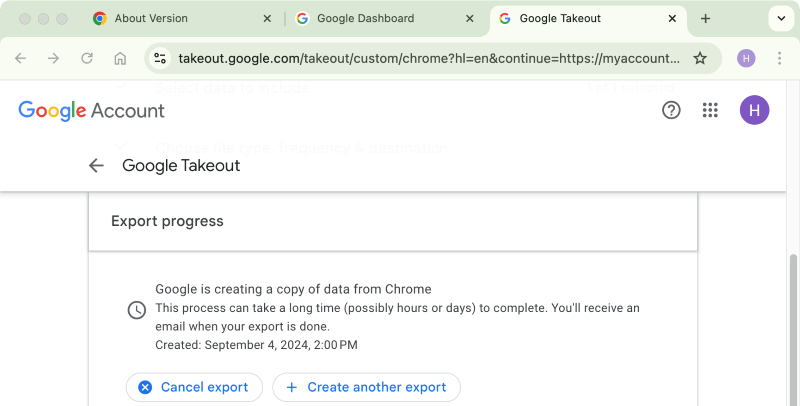The height and width of the screenshot is (406, 800).
Task: Open the Chrome profile avatar in toolbar
Action: (x=746, y=58)
